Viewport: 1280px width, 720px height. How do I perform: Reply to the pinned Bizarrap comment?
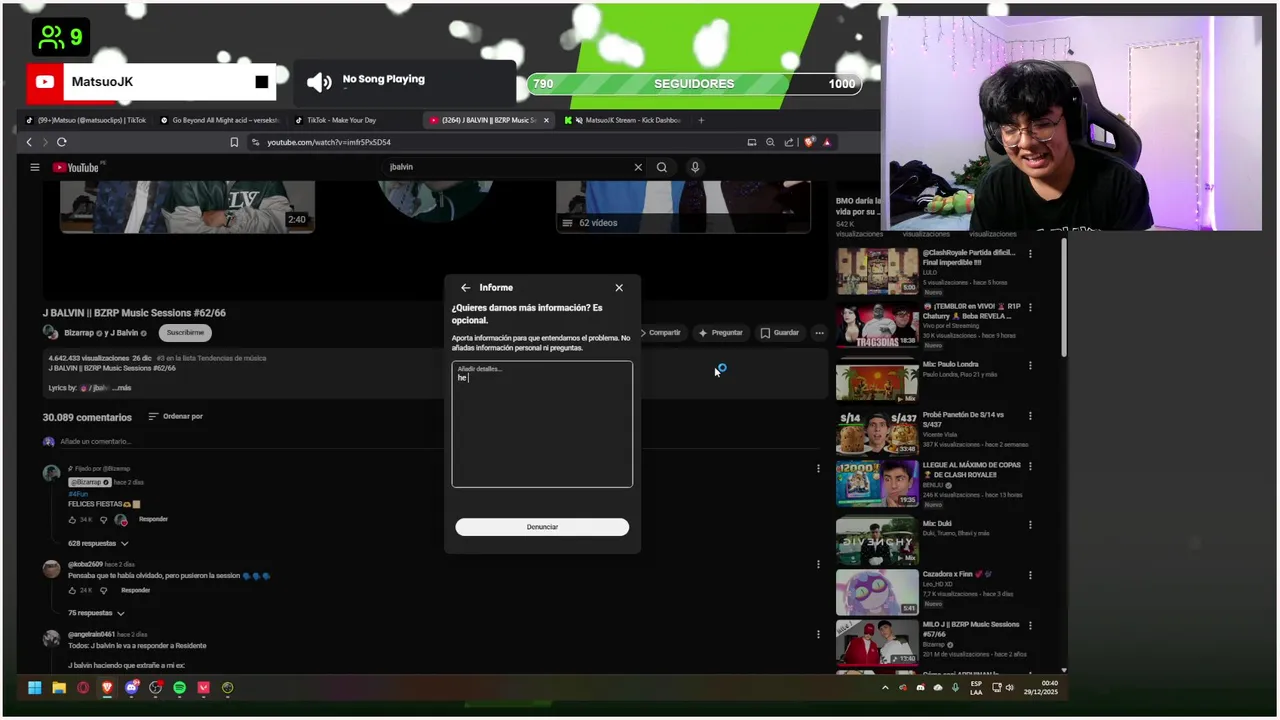pos(153,519)
